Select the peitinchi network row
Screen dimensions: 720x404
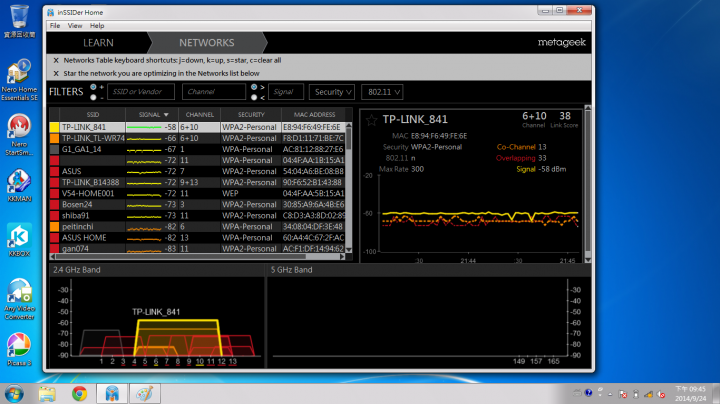point(197,226)
